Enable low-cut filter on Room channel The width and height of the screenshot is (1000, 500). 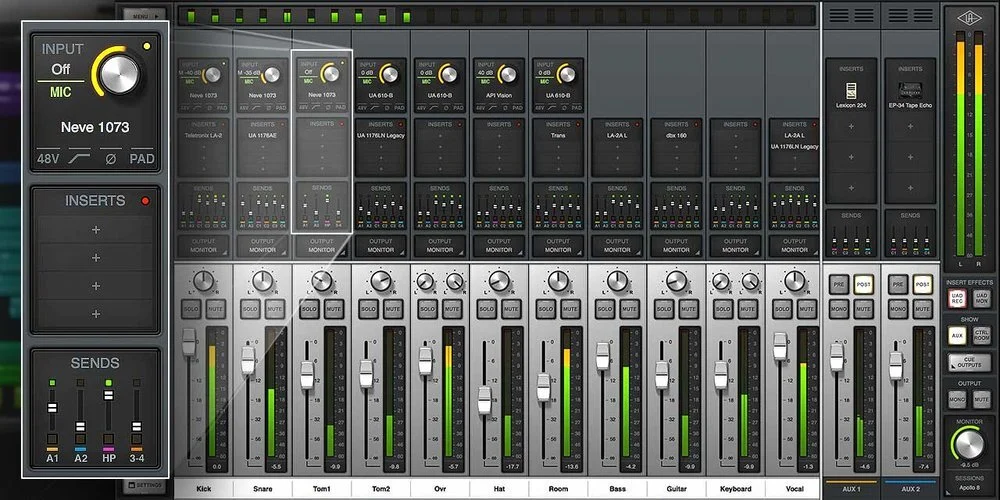[x=551, y=108]
